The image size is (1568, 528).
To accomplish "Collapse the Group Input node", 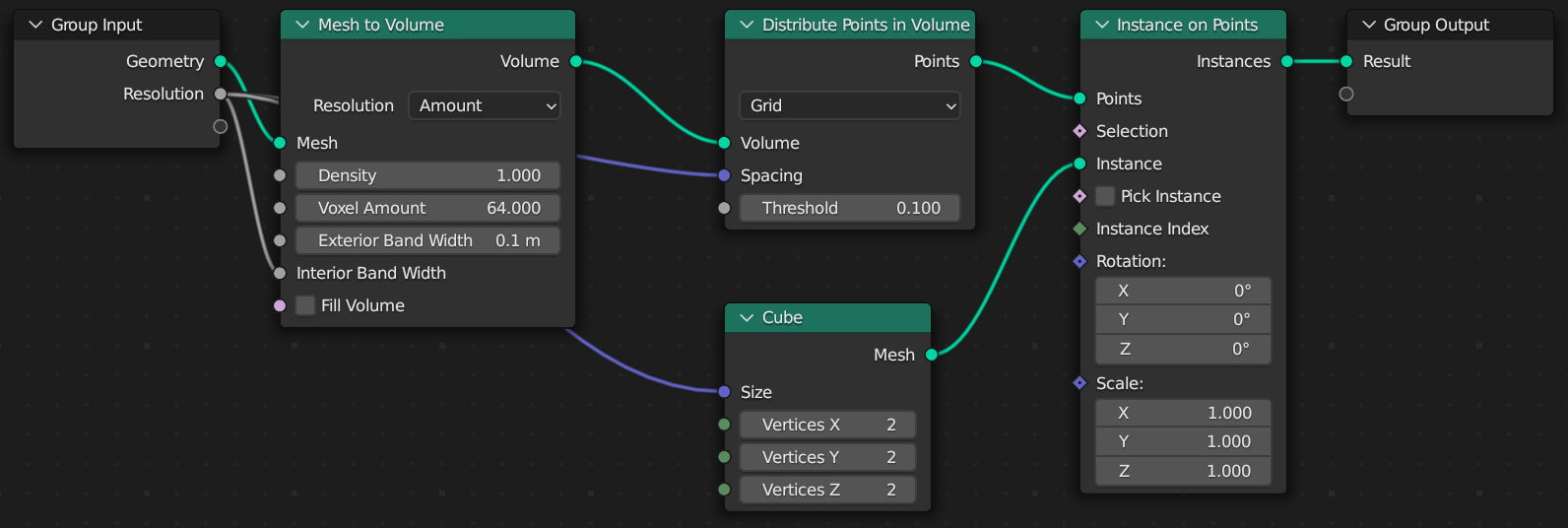I will (35, 25).
